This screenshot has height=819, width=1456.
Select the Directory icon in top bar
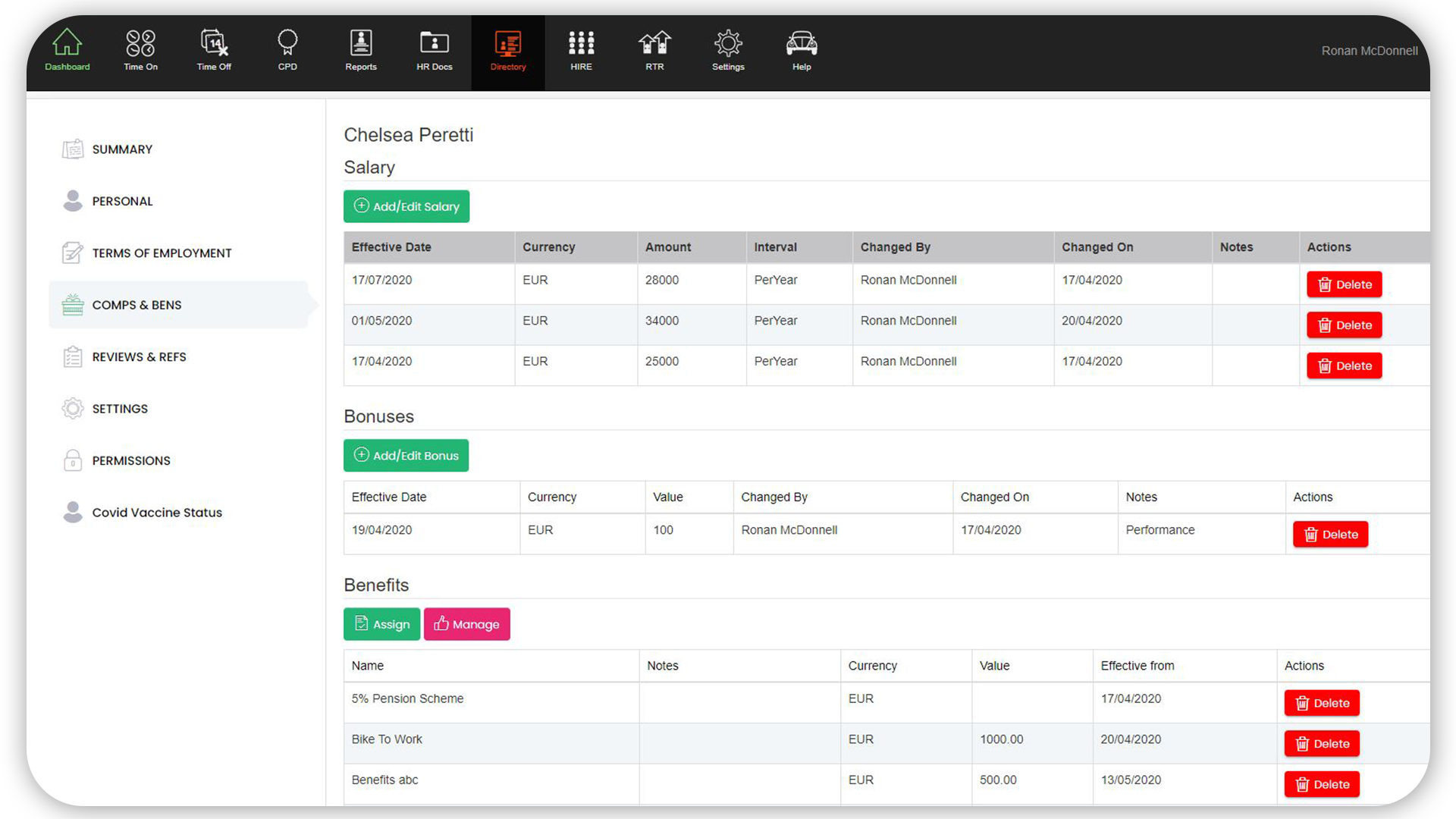click(x=507, y=44)
